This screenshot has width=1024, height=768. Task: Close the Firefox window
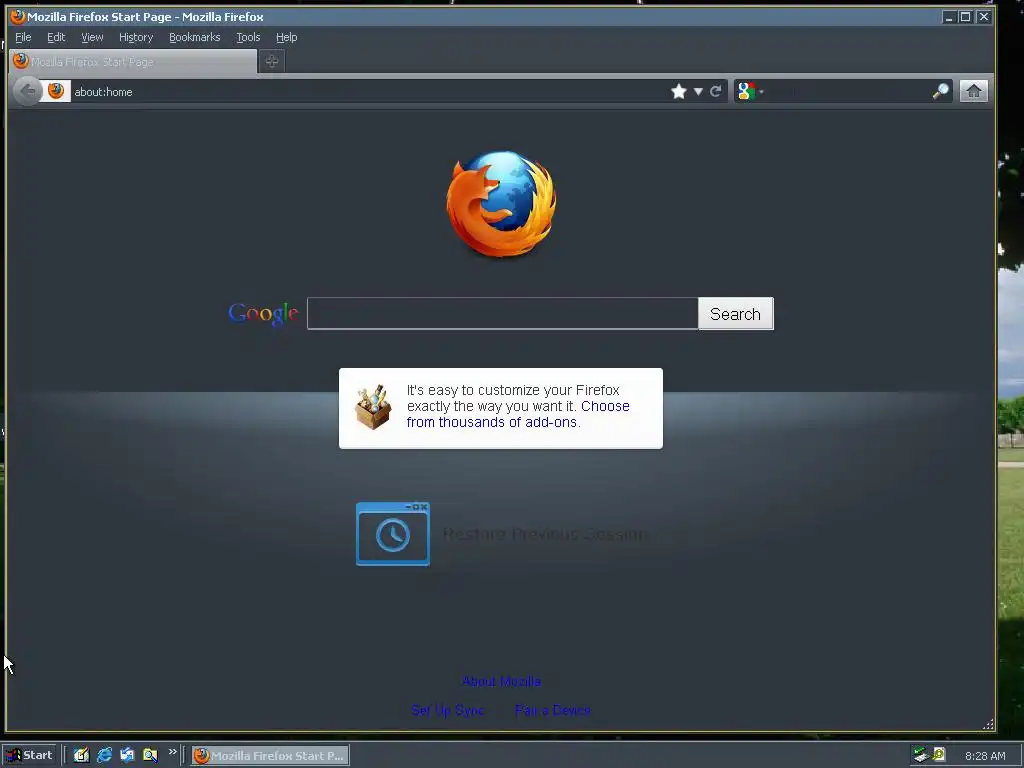[984, 17]
